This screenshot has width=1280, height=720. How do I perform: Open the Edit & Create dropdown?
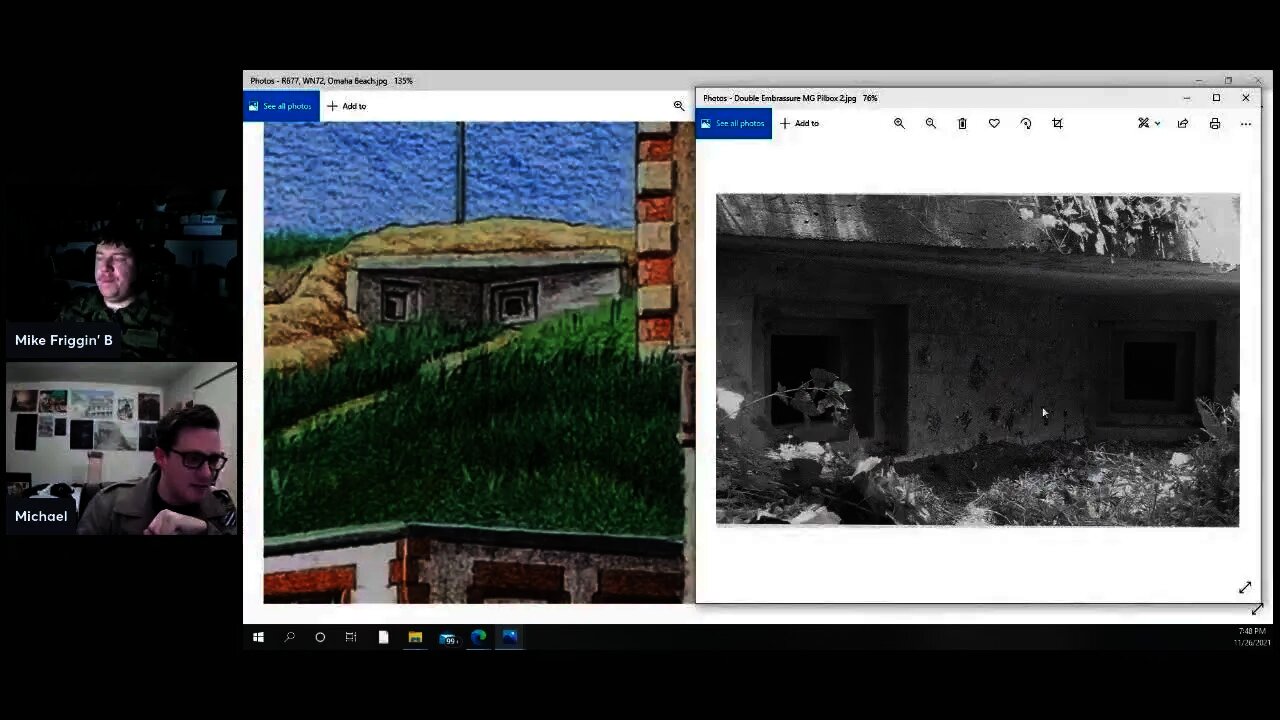click(1148, 123)
